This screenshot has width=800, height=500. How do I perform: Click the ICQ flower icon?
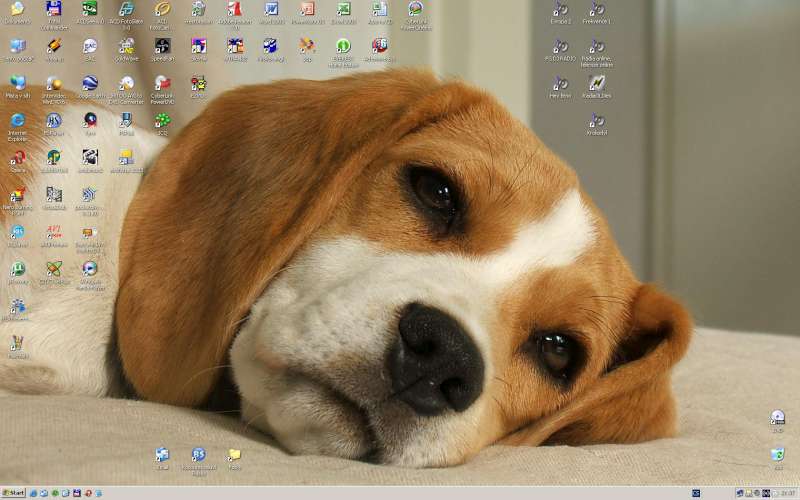coord(162,121)
